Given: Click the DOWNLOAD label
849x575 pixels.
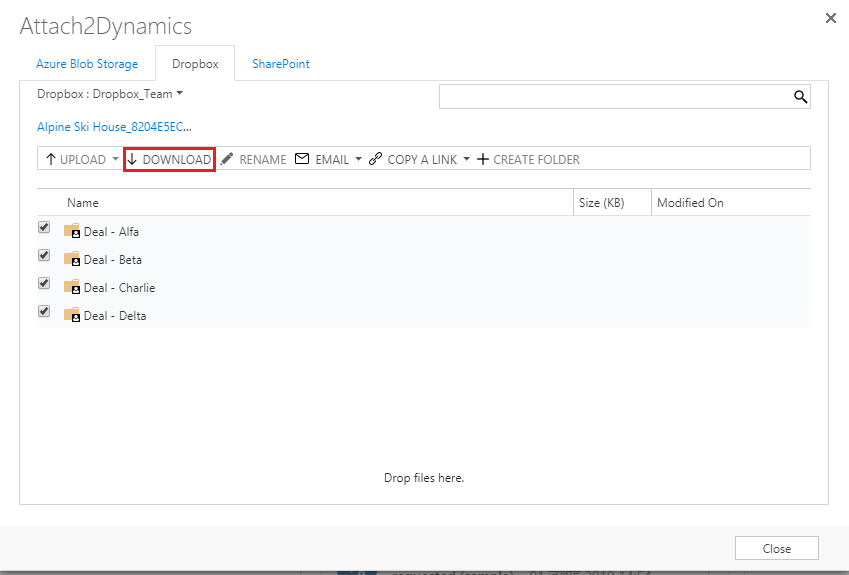Looking at the screenshot, I should point(177,160).
